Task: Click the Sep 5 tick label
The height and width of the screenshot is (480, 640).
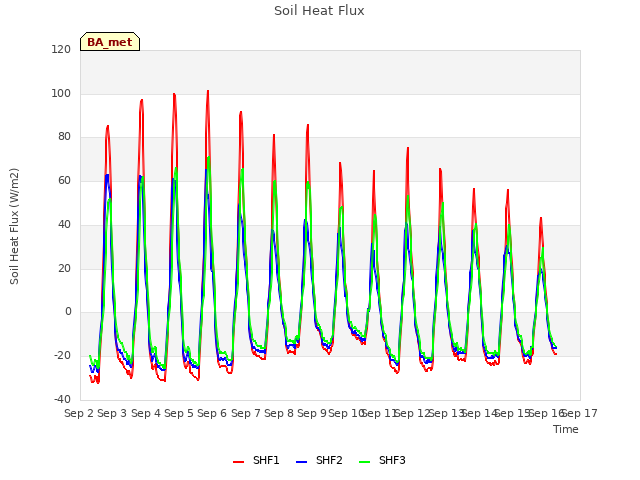Action: [x=179, y=413]
